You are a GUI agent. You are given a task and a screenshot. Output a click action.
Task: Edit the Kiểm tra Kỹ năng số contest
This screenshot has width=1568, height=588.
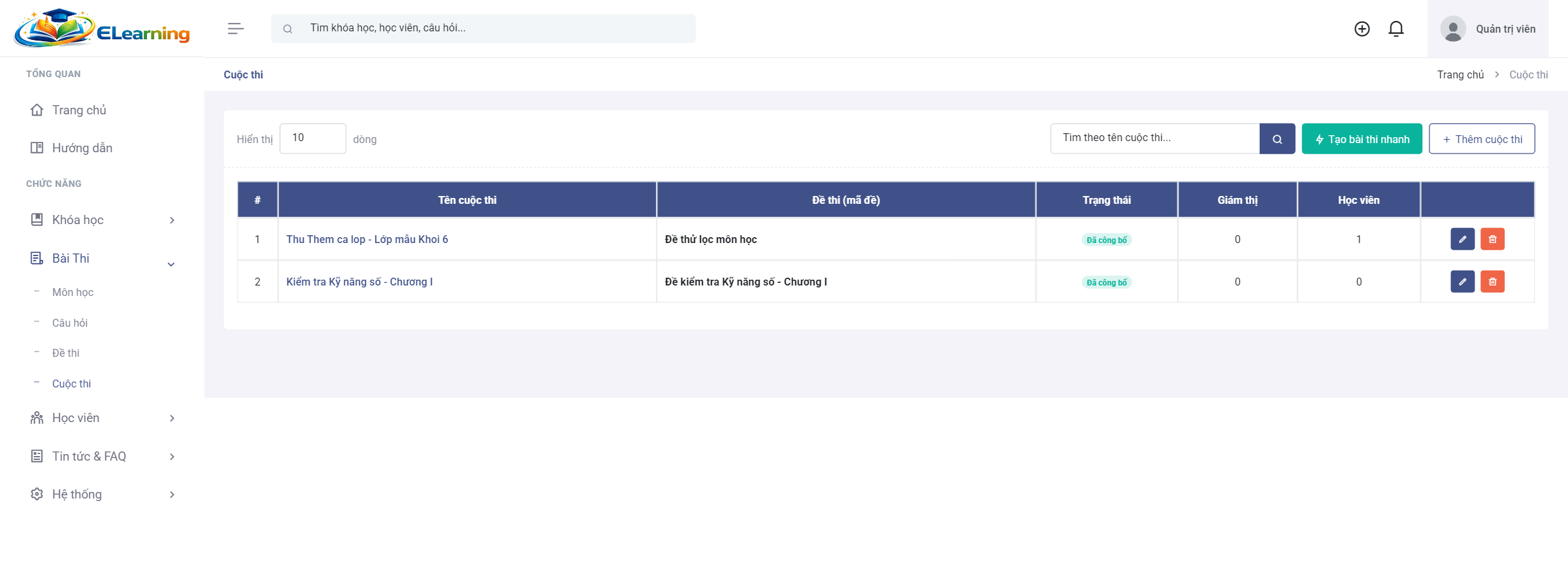tap(1463, 282)
